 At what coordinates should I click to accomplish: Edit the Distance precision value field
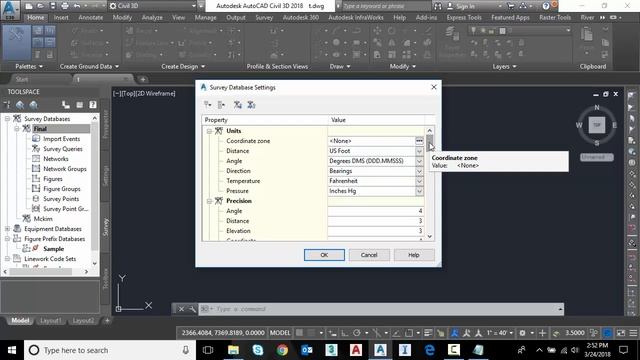point(376,221)
